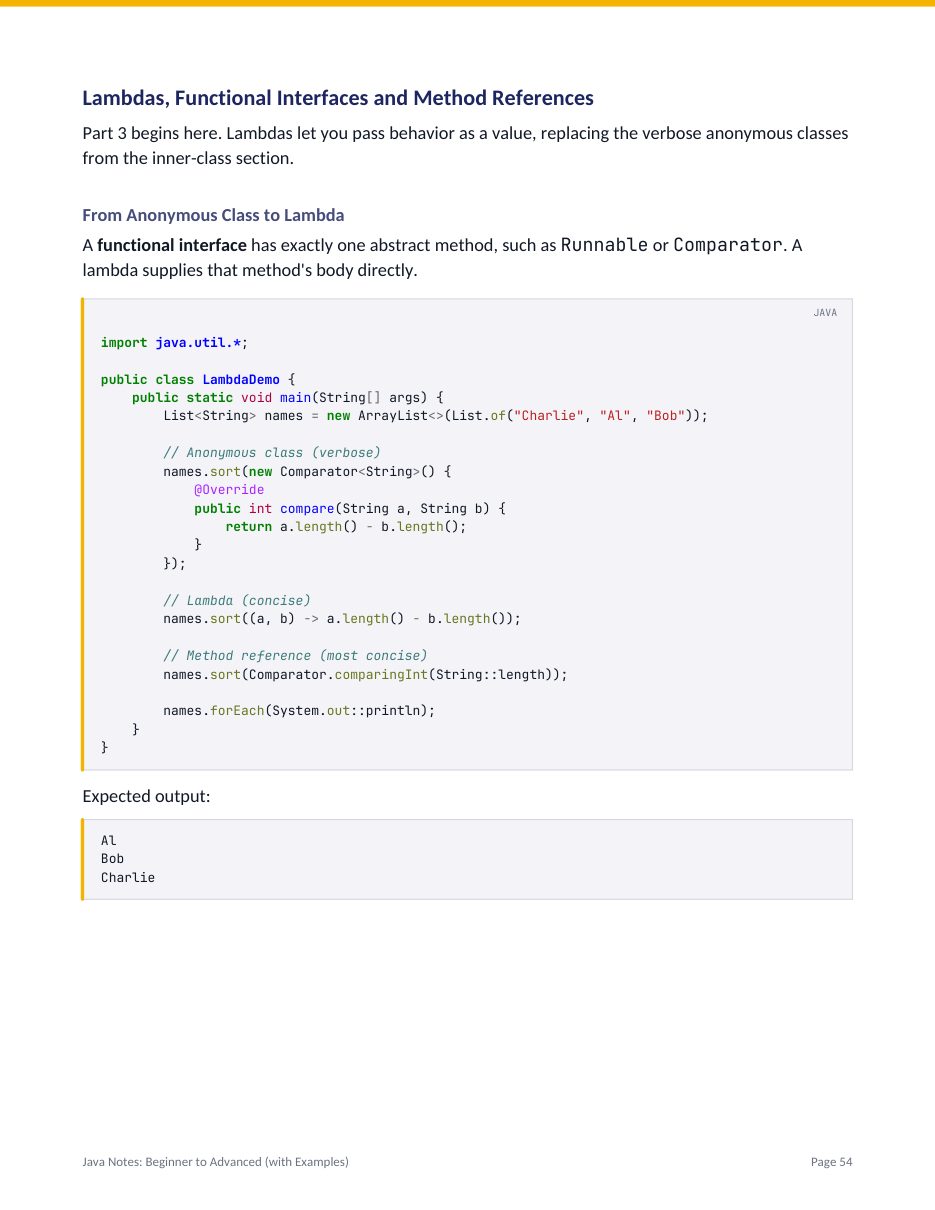Click the output line 'Al'

pyautogui.click(x=109, y=841)
